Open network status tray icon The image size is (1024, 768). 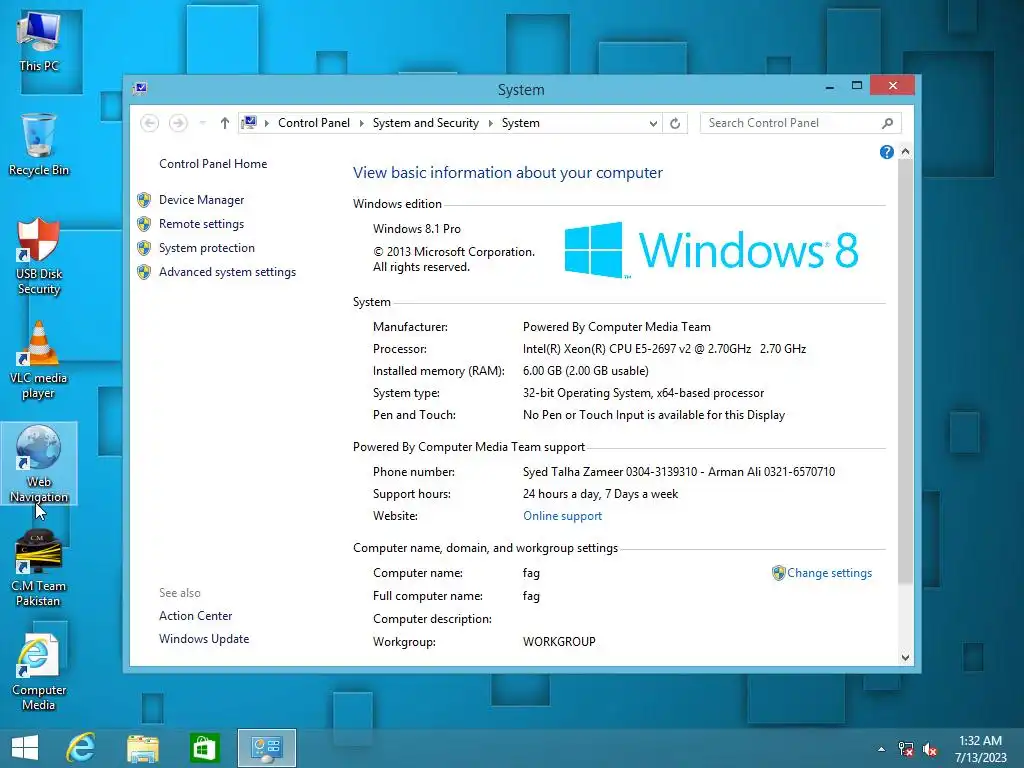(906, 749)
